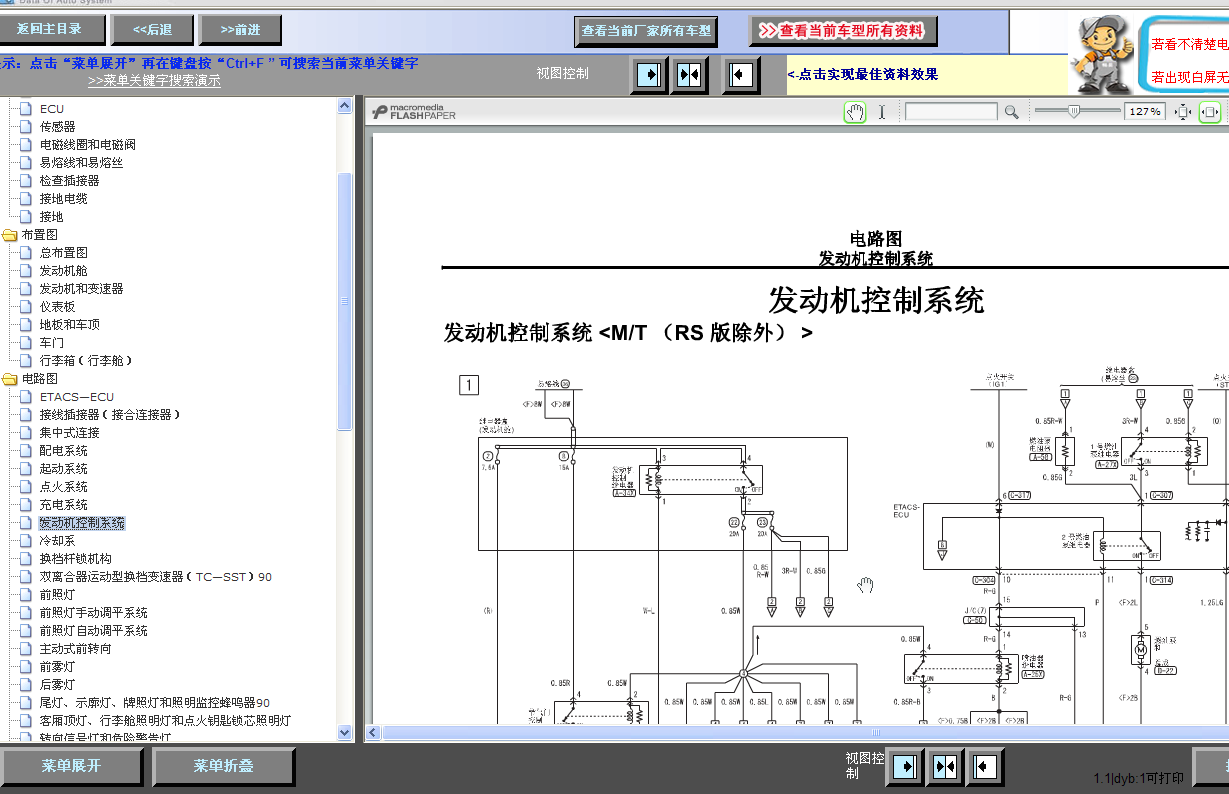1229x794 pixels.
Task: Click the folder icon beside 布置图
Action: [x=10, y=235]
